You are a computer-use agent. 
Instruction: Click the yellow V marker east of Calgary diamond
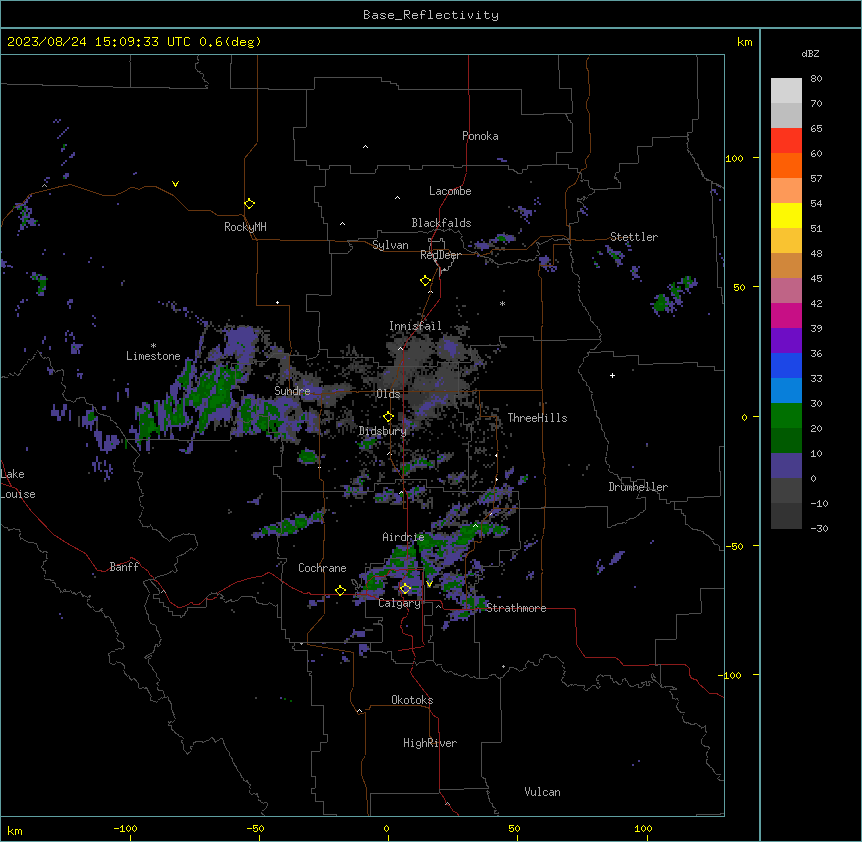click(429, 584)
